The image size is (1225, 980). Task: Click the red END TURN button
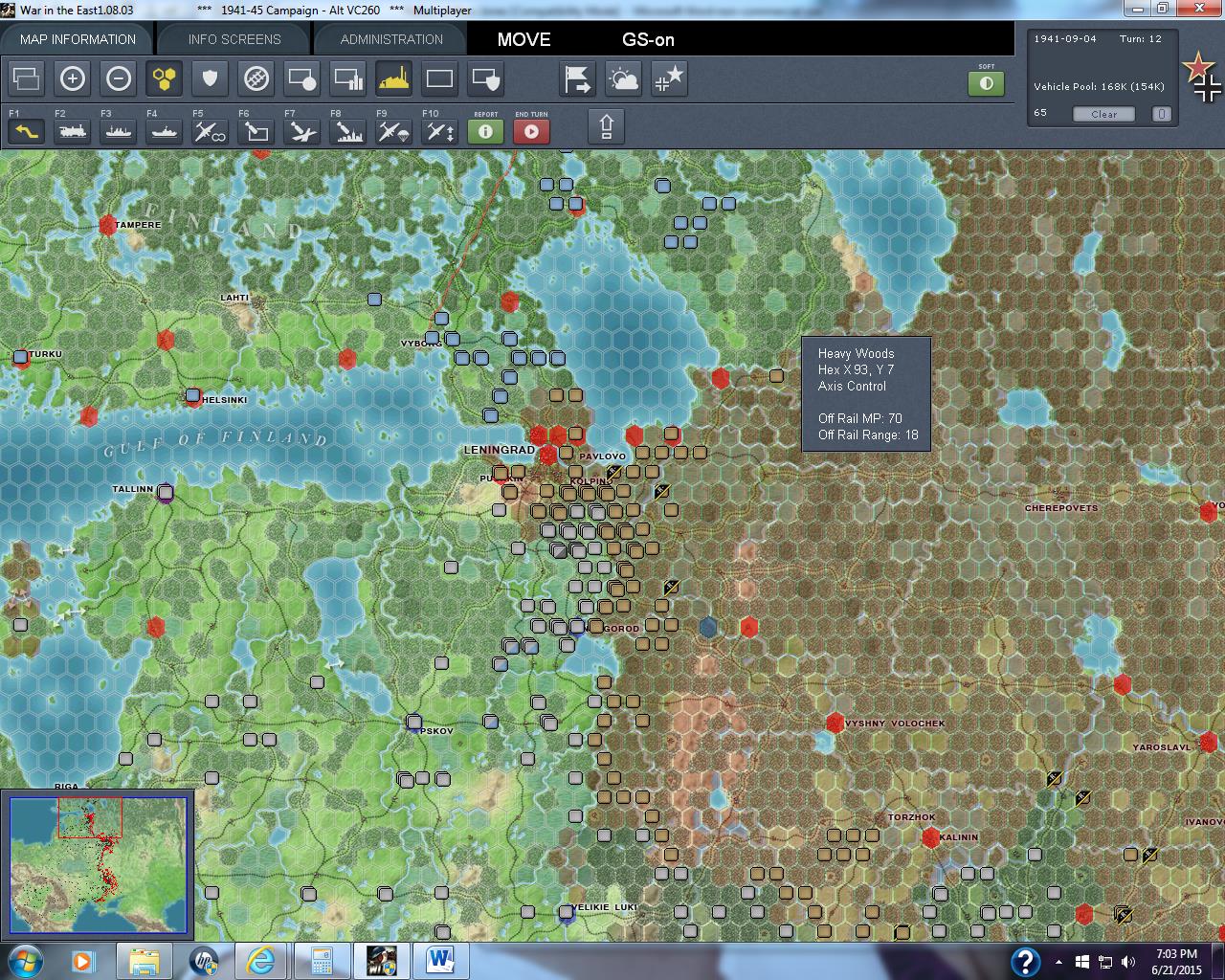(x=532, y=131)
